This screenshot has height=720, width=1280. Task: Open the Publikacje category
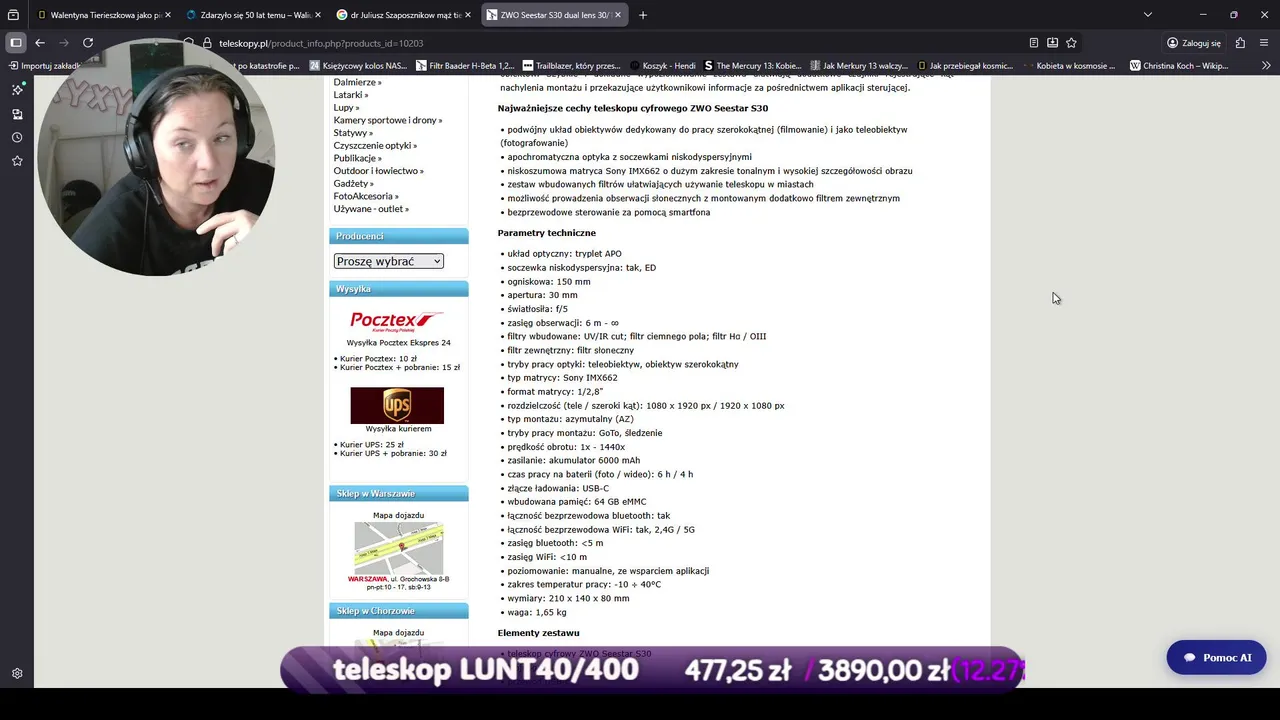pyautogui.click(x=357, y=158)
